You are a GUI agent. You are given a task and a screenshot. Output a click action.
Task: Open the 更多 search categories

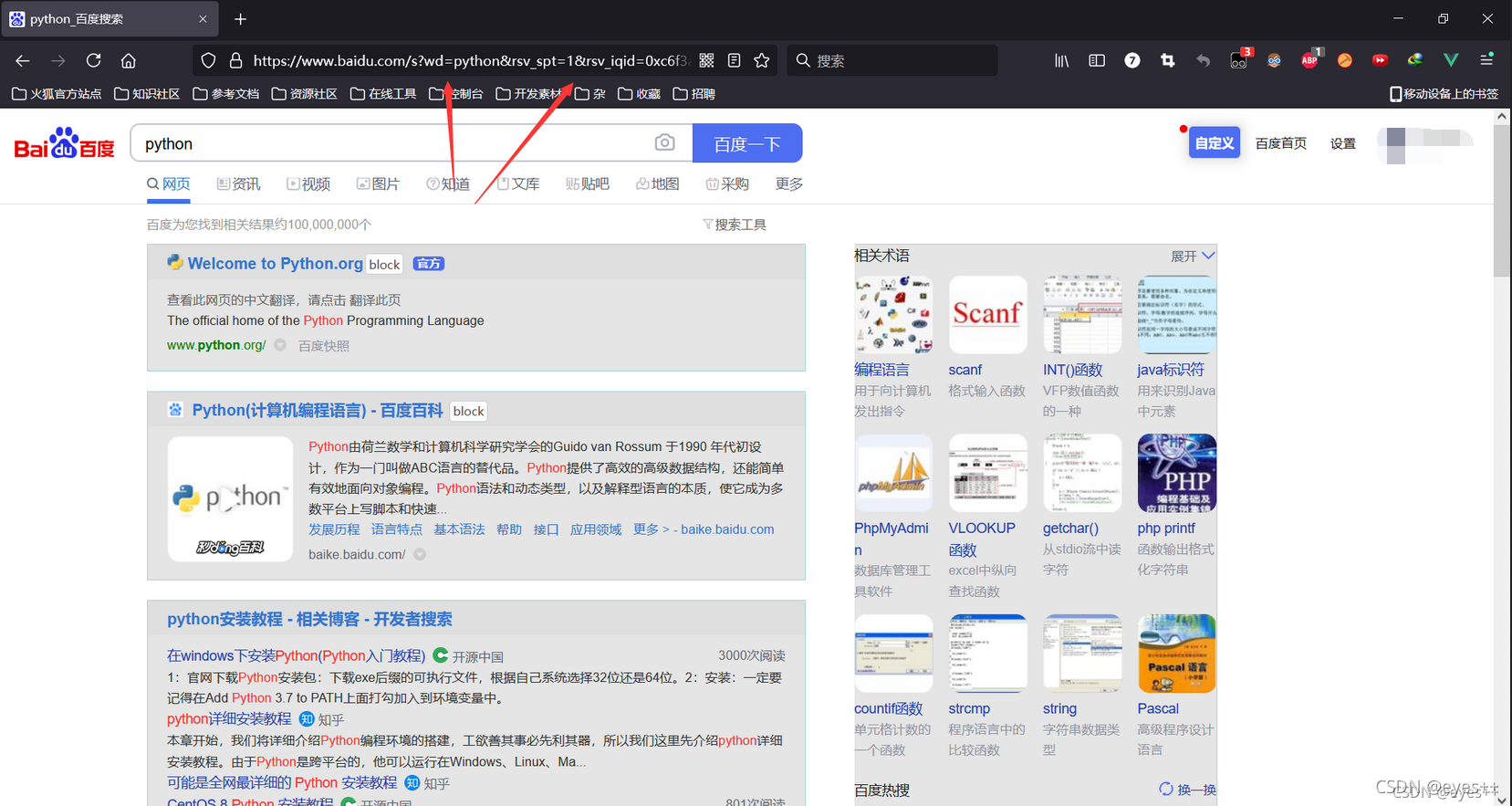789,184
